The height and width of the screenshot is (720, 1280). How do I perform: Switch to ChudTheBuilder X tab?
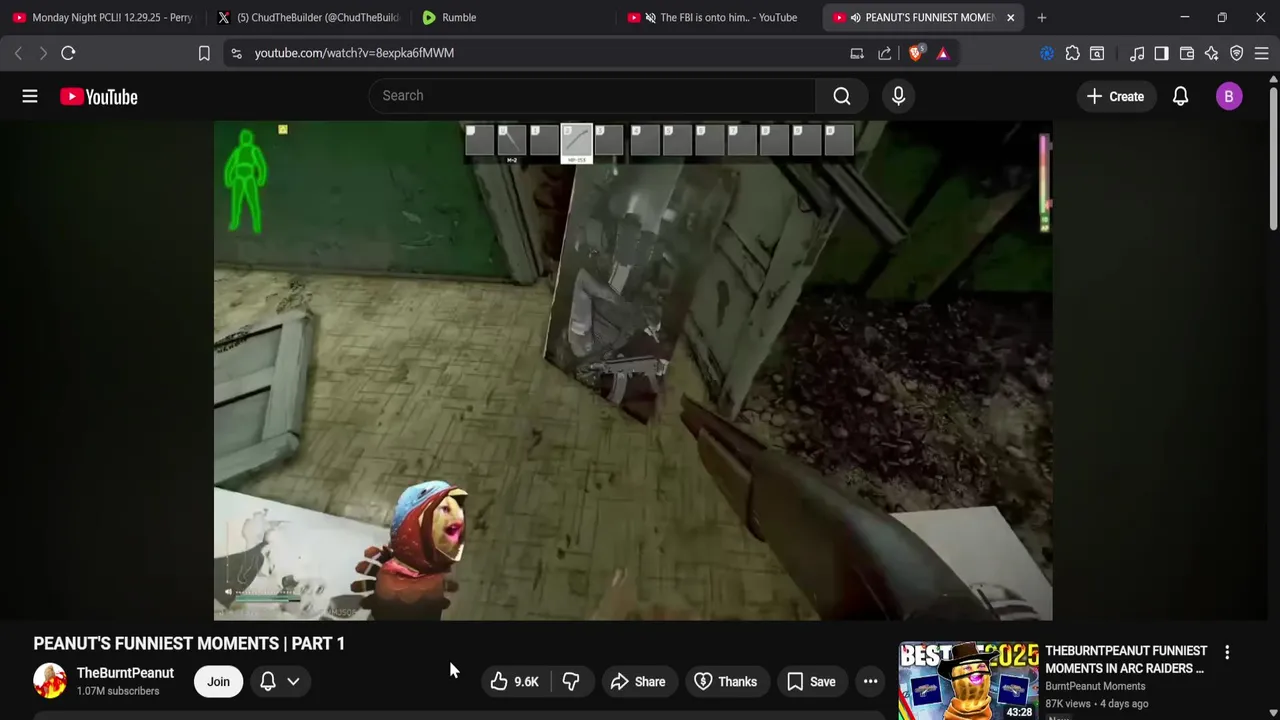coord(308,17)
